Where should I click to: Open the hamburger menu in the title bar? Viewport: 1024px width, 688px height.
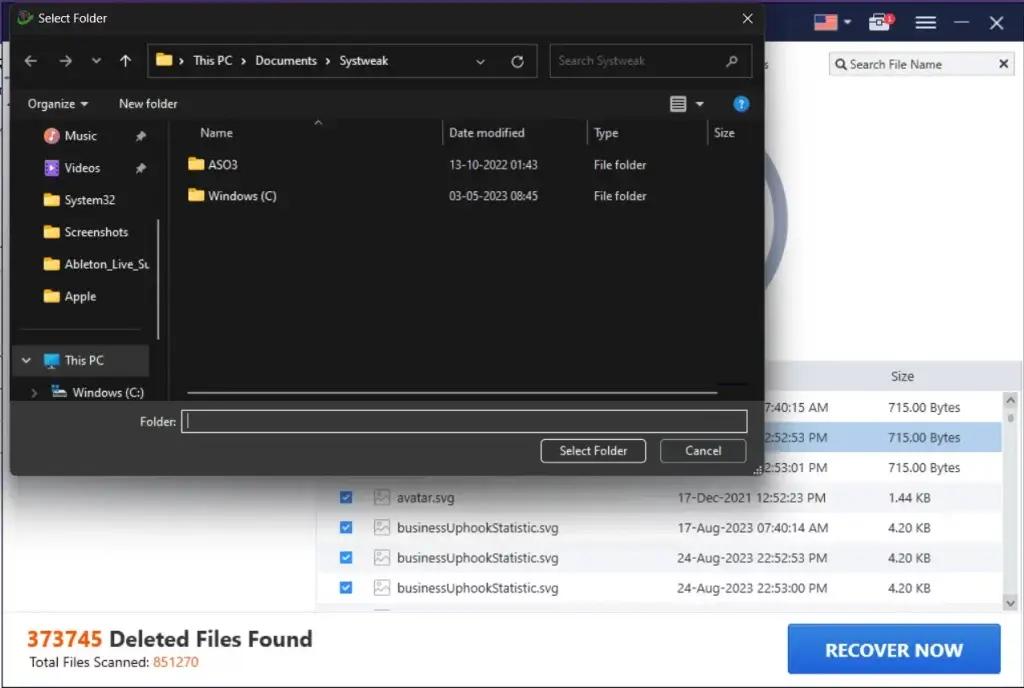[925, 22]
